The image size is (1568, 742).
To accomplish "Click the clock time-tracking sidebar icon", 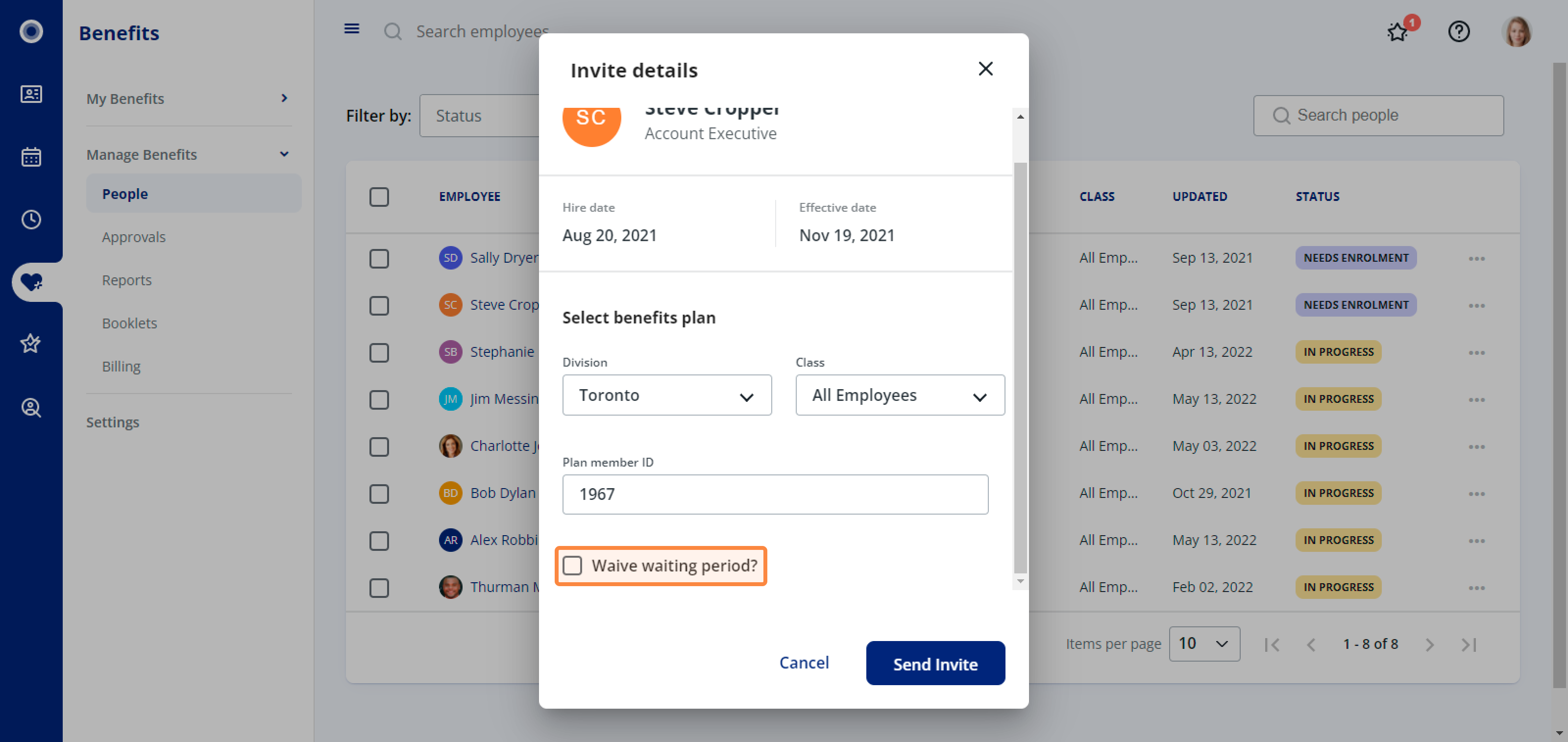I will [31, 220].
